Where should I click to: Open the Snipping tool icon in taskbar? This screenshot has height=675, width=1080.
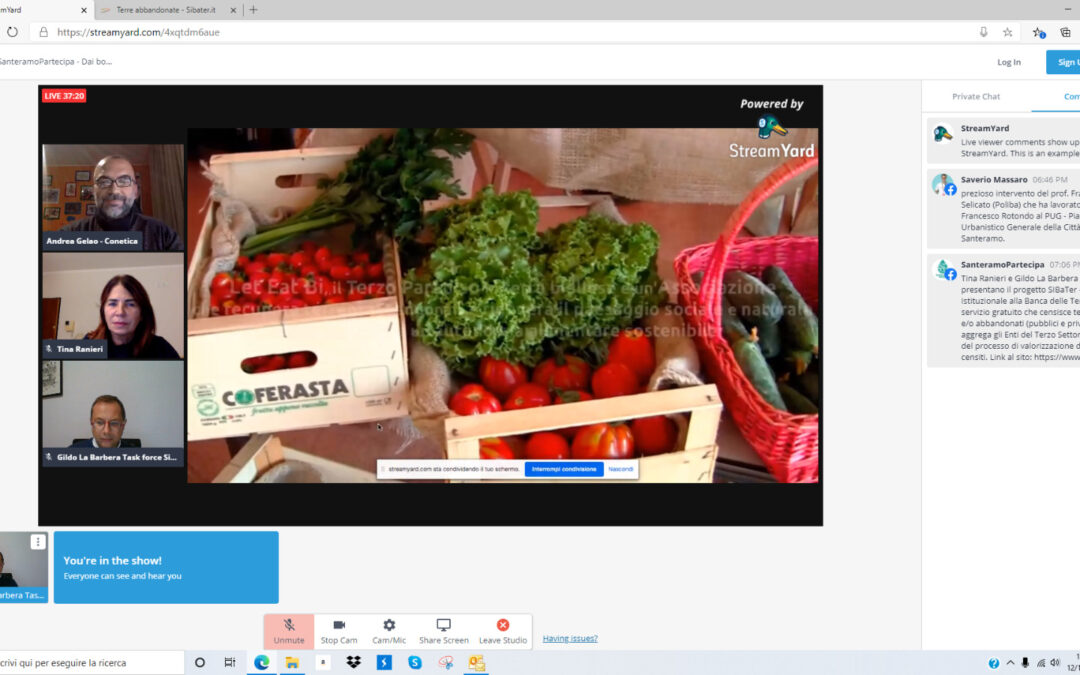(x=446, y=663)
